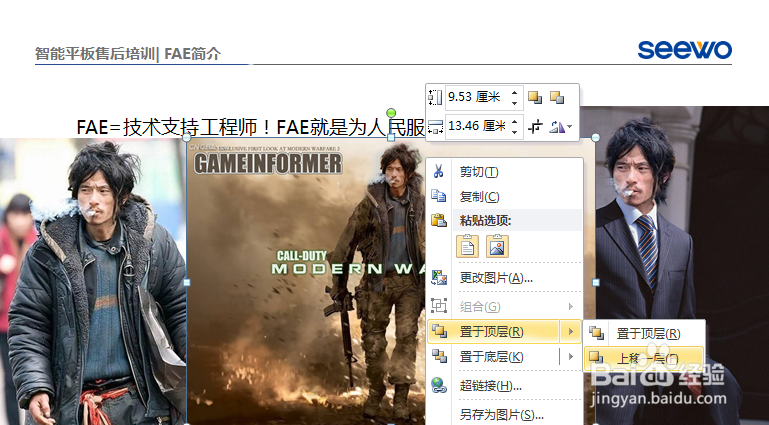Screen dimensions: 769x425
Task: Choose 复制(C) from context menu
Action: [505, 197]
